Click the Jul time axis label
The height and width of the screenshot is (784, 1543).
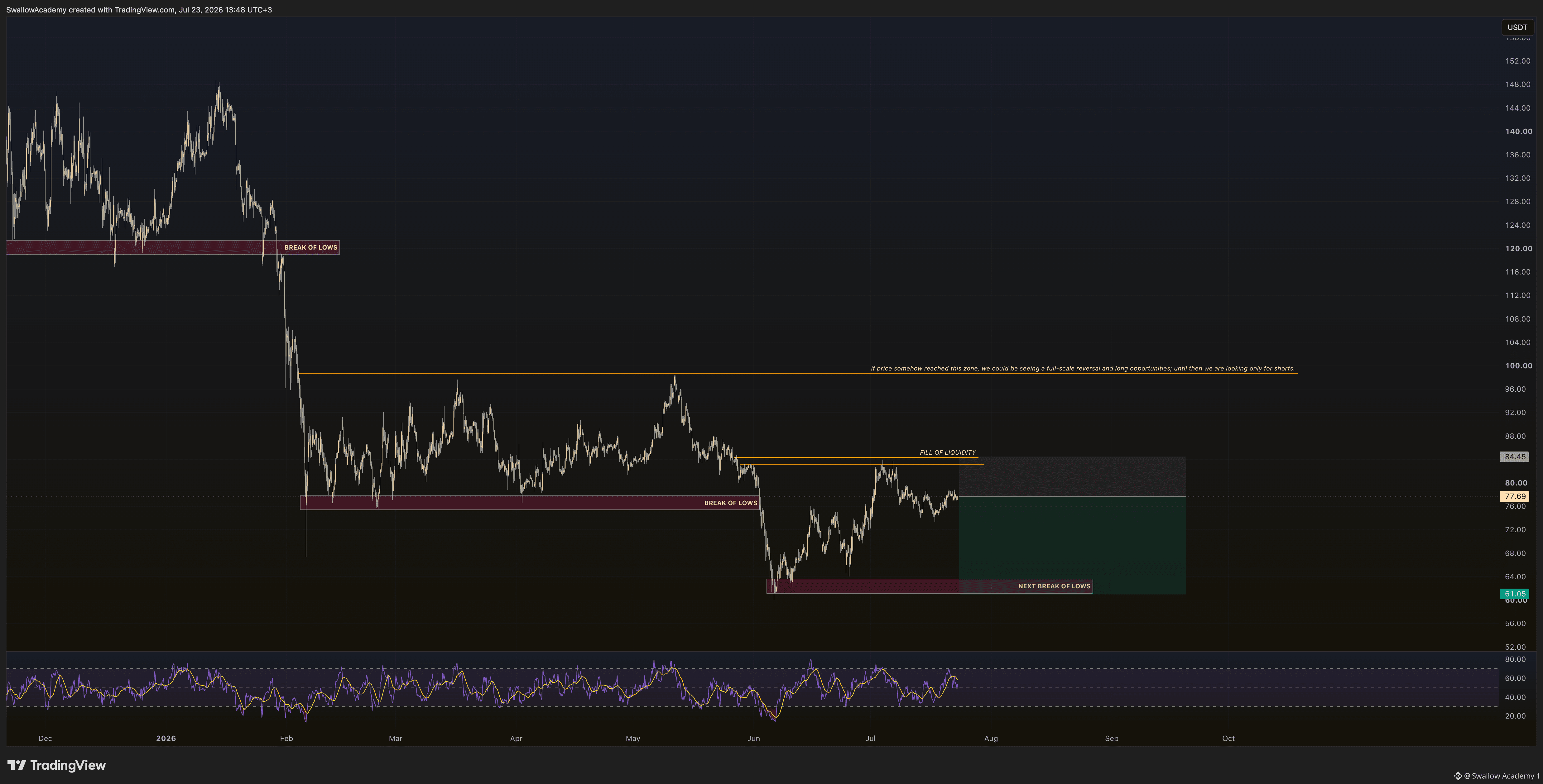click(870, 739)
